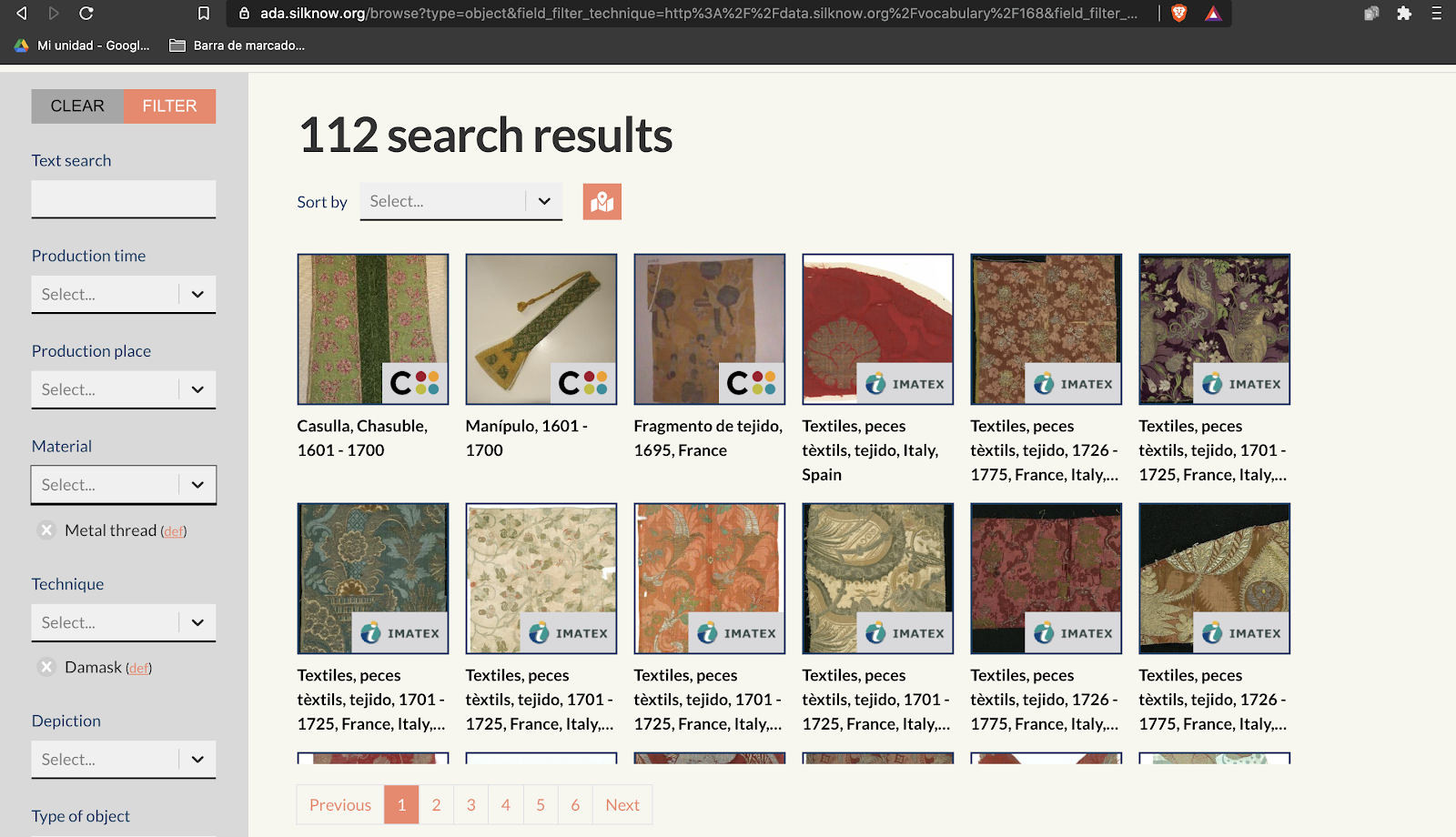Bookmark this page with the bookmark icon
The width and height of the screenshot is (1456, 837).
(x=204, y=13)
